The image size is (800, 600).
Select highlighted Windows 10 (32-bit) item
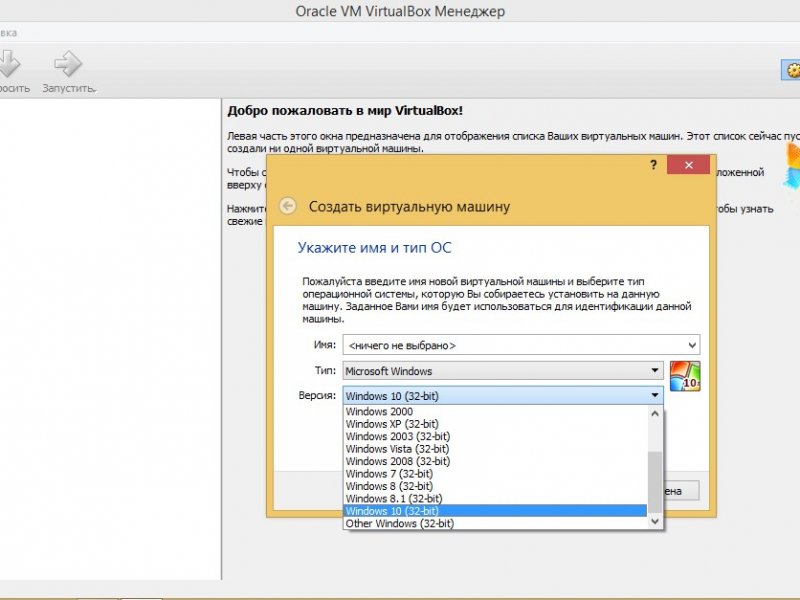[x=495, y=511]
